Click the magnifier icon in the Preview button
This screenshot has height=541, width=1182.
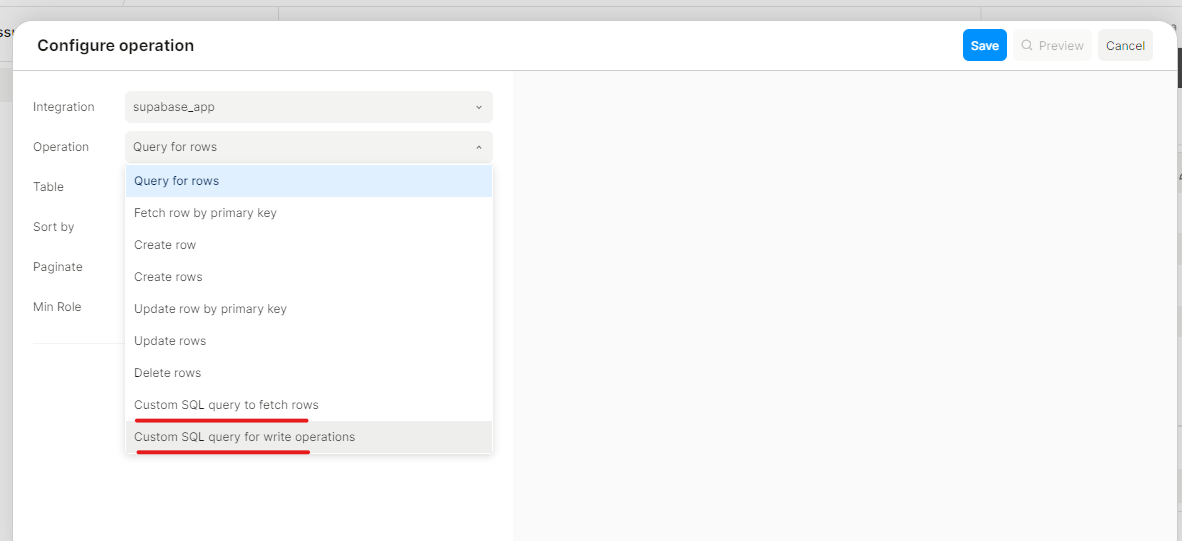click(1026, 46)
